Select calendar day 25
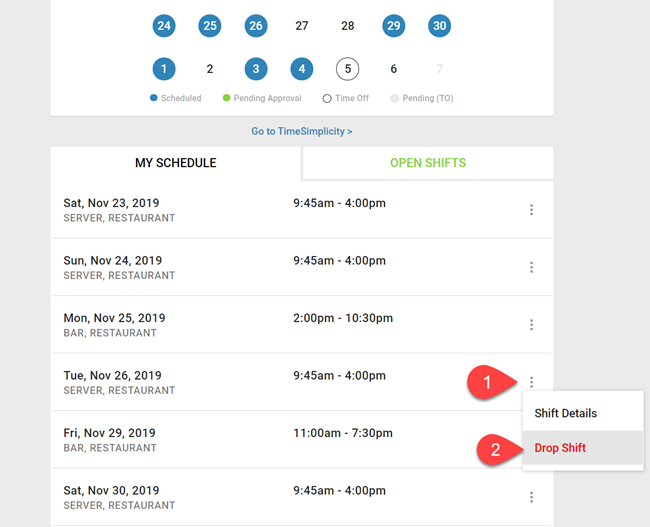The image size is (650, 527). point(210,26)
